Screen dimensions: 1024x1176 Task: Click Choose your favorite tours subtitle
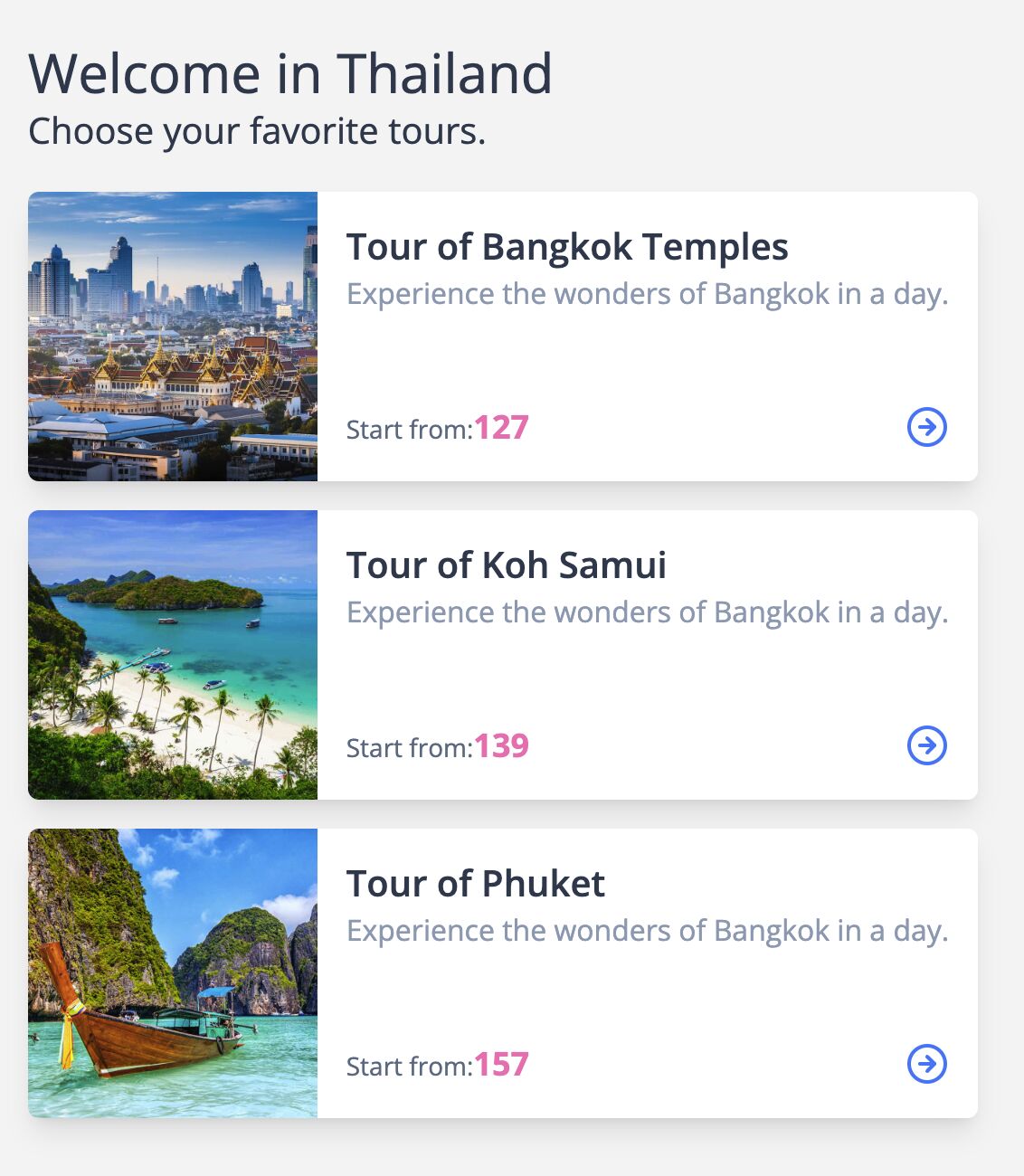257,131
